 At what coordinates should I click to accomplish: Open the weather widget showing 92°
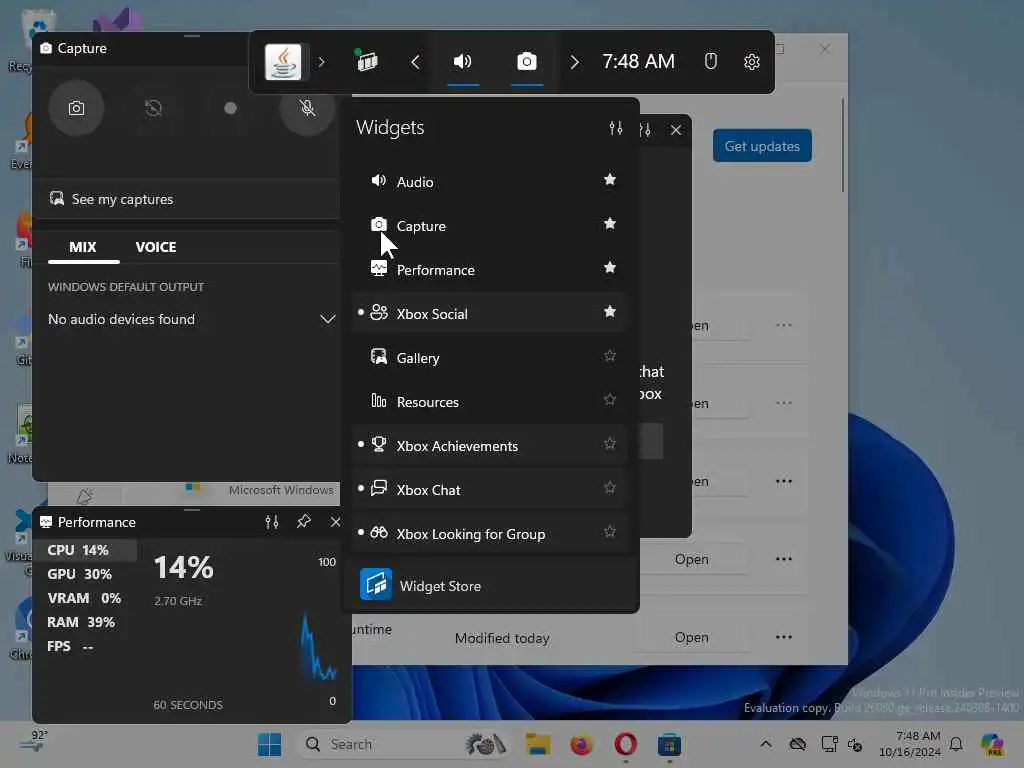(33, 743)
